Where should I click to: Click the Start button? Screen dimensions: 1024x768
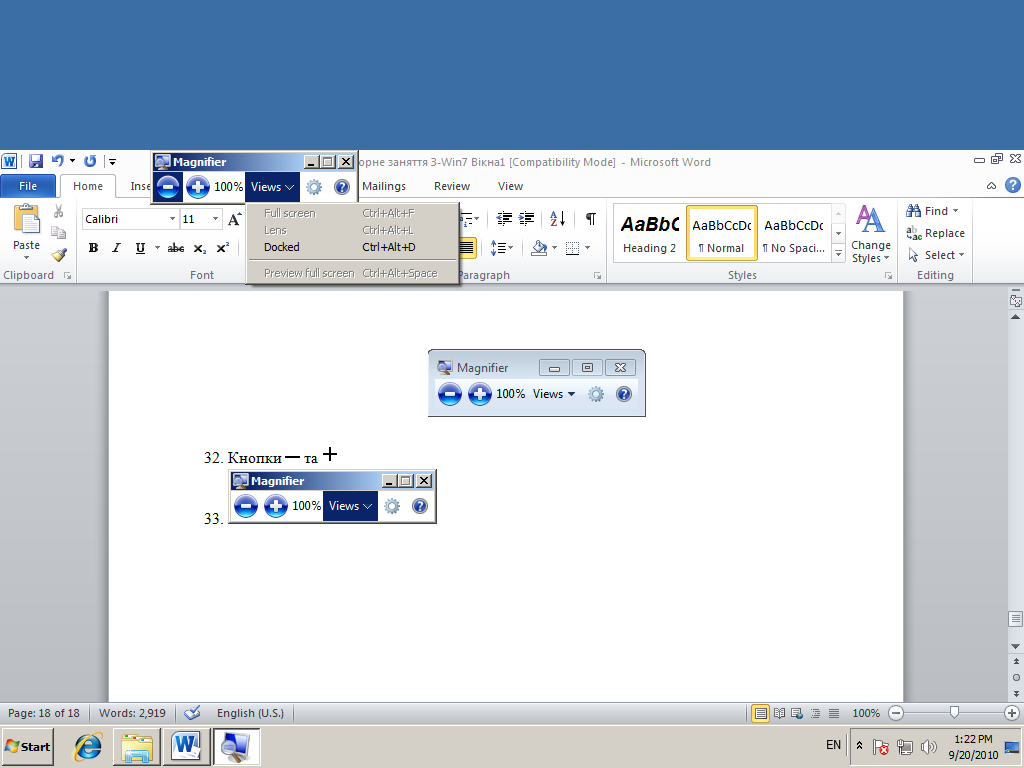pos(27,746)
